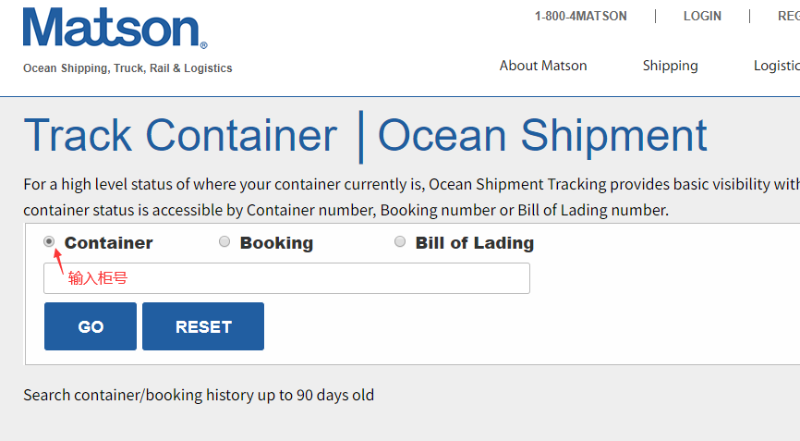Click the RESET button
Image resolution: width=800 pixels, height=441 pixels.
(x=203, y=326)
